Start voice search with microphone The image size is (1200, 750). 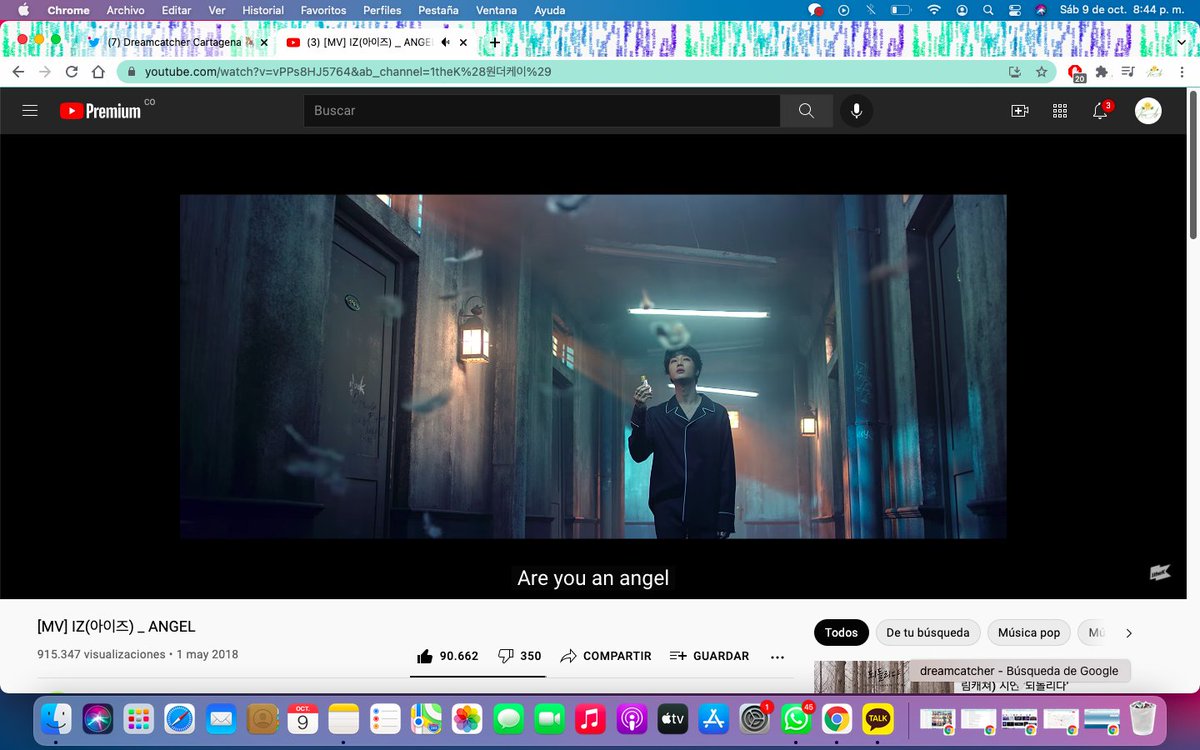(x=856, y=111)
